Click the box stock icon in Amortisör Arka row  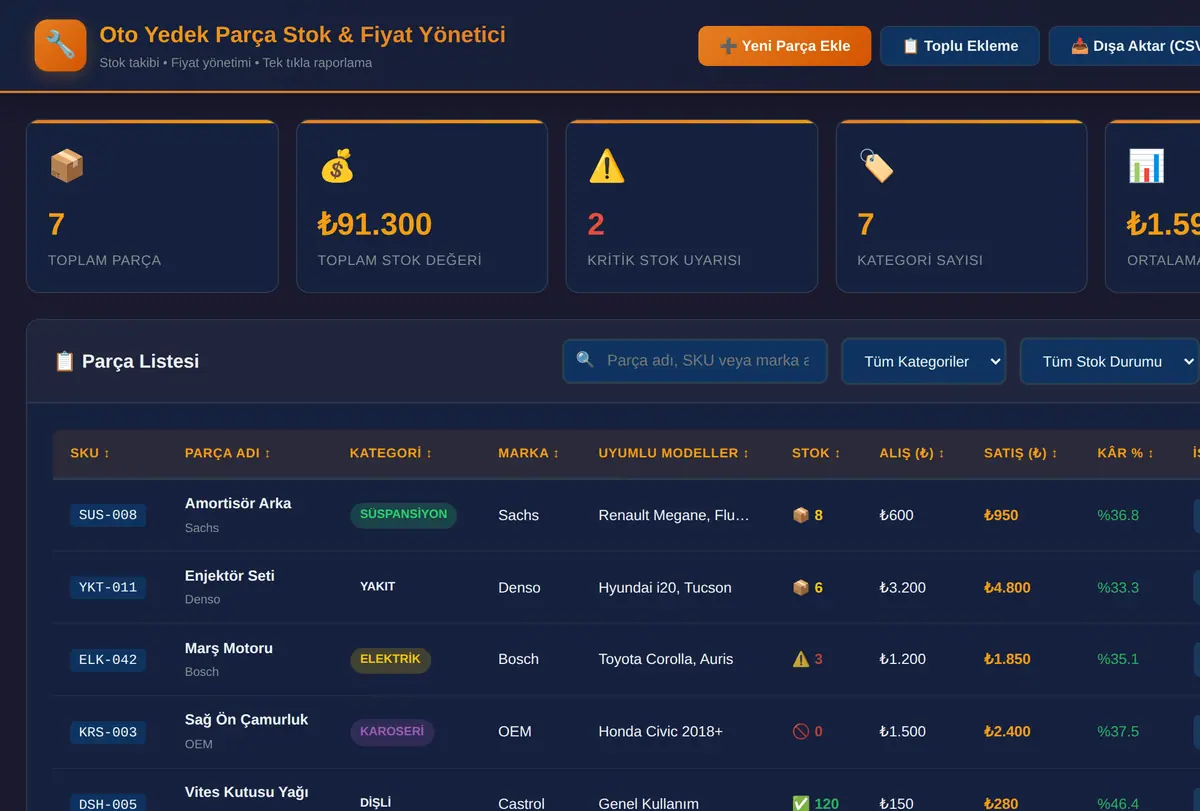pyautogui.click(x=800, y=515)
